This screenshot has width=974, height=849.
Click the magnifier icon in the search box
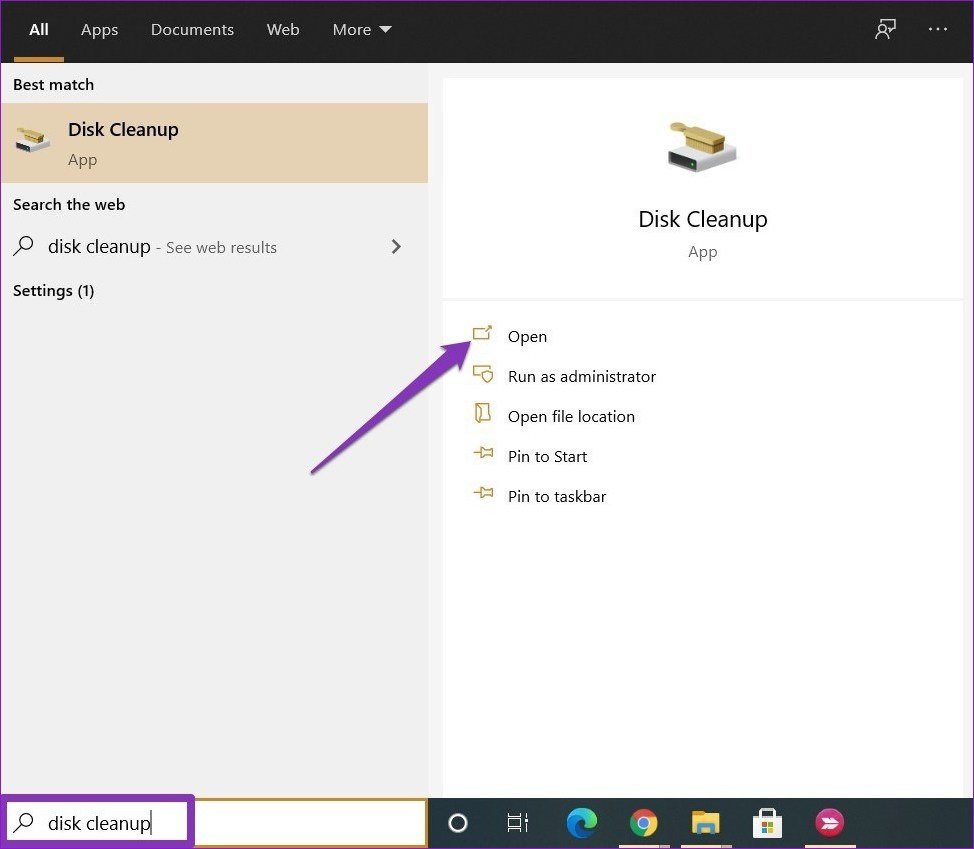coord(22,822)
